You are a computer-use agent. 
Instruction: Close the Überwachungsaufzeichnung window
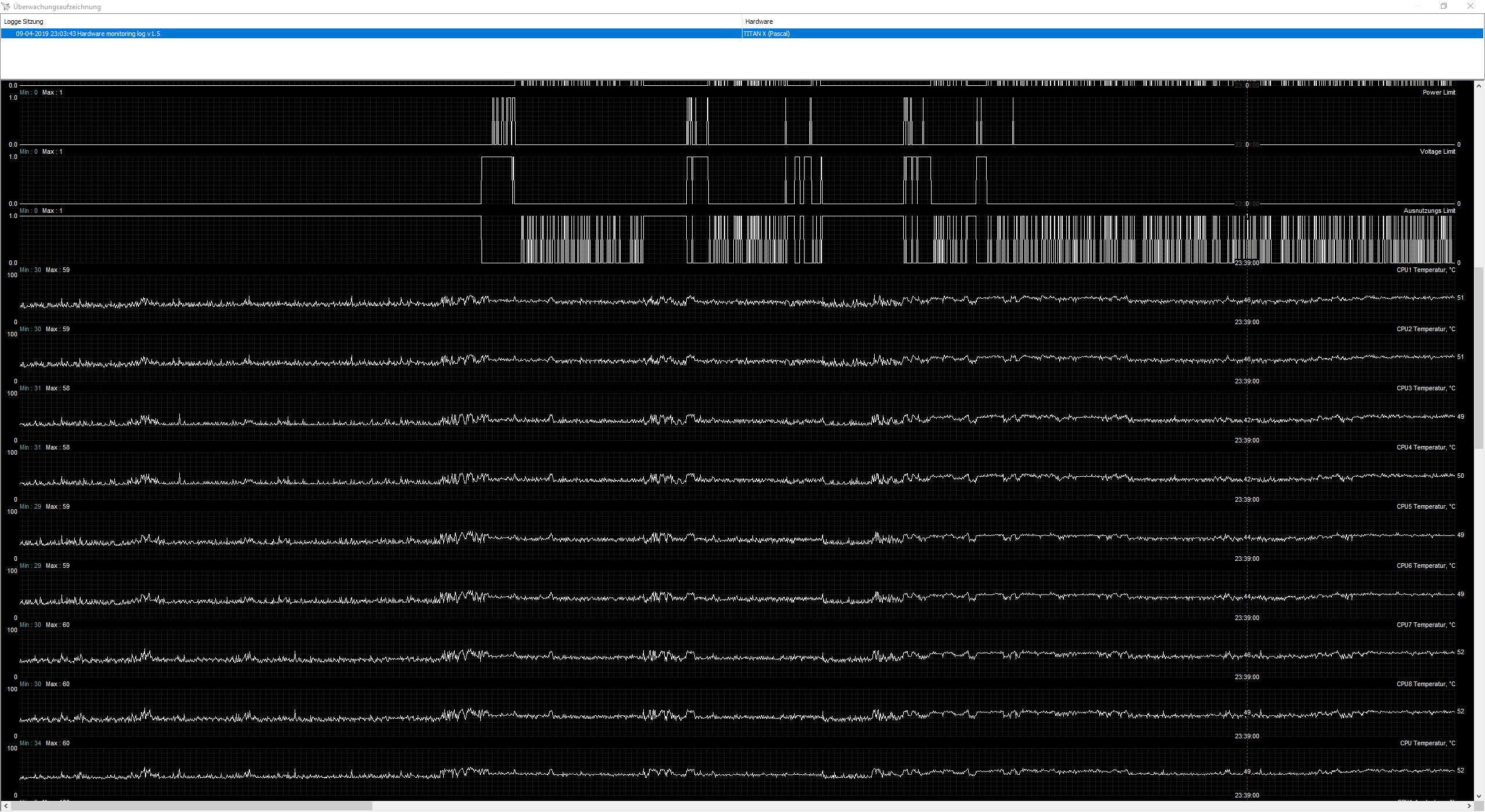coord(1470,6)
